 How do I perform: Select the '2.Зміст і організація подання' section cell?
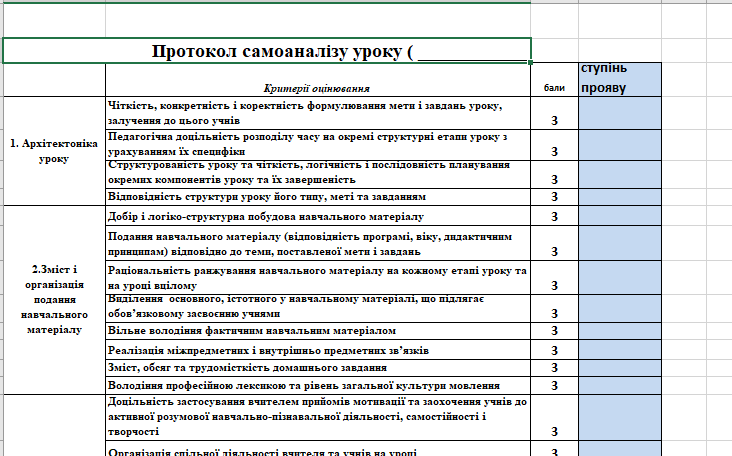54,300
